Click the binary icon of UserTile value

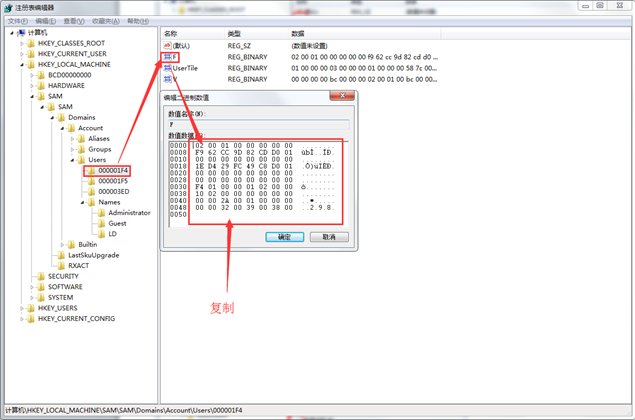[x=167, y=68]
